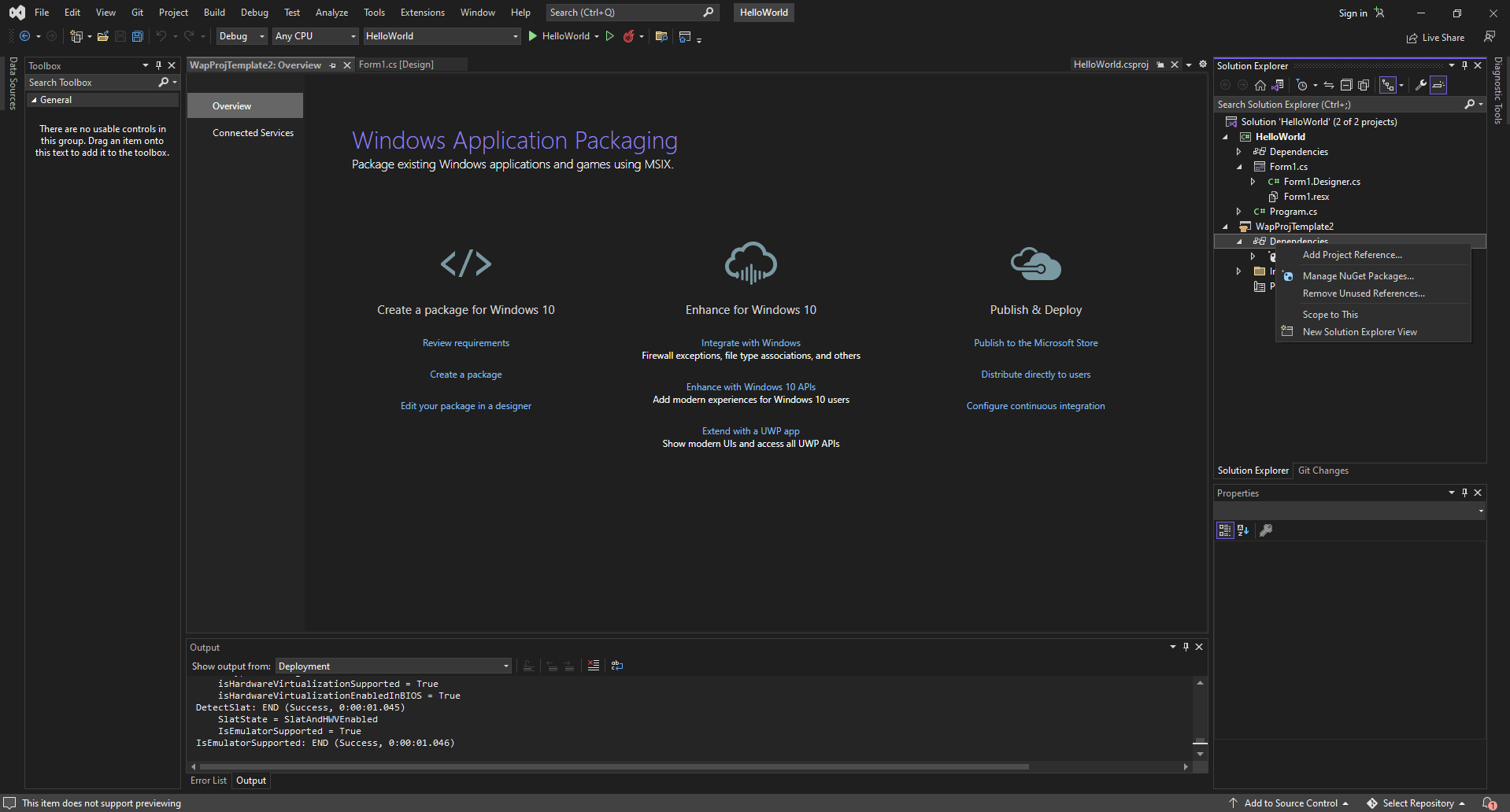Click Clear All icon in Output panel
1510x812 pixels.
(594, 666)
